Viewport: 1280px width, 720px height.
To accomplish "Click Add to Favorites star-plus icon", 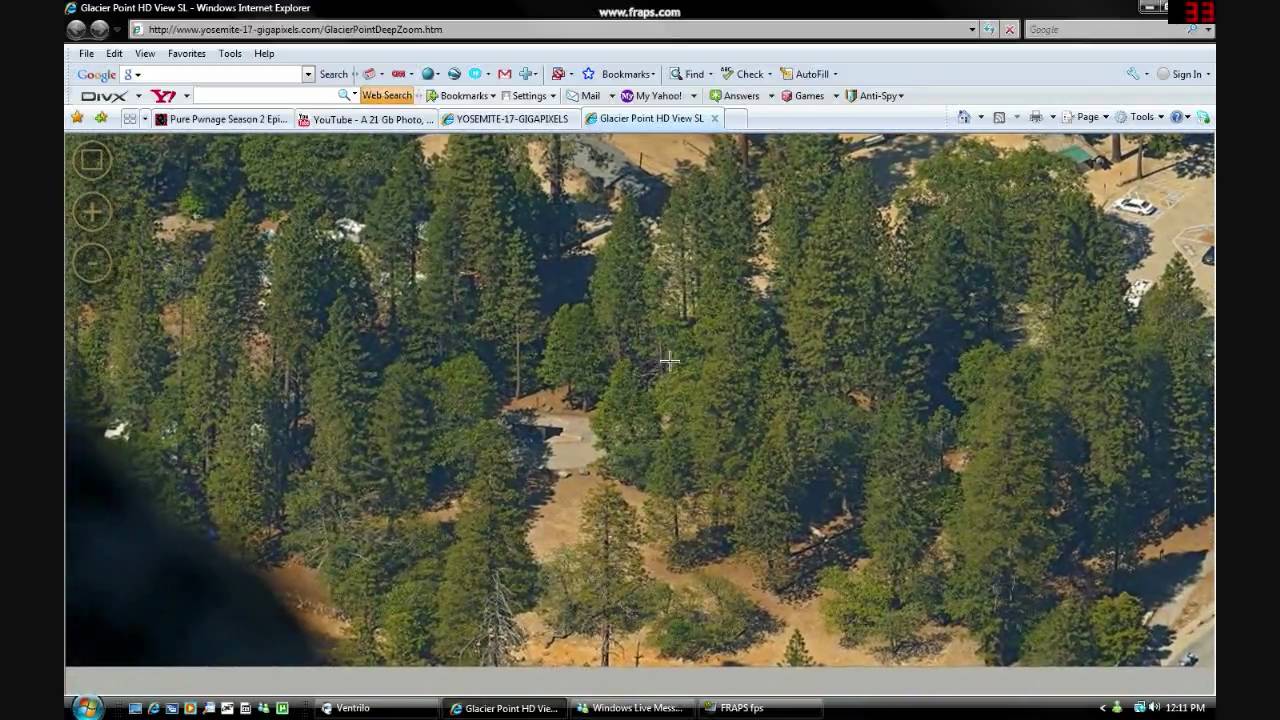I will pyautogui.click(x=101, y=118).
